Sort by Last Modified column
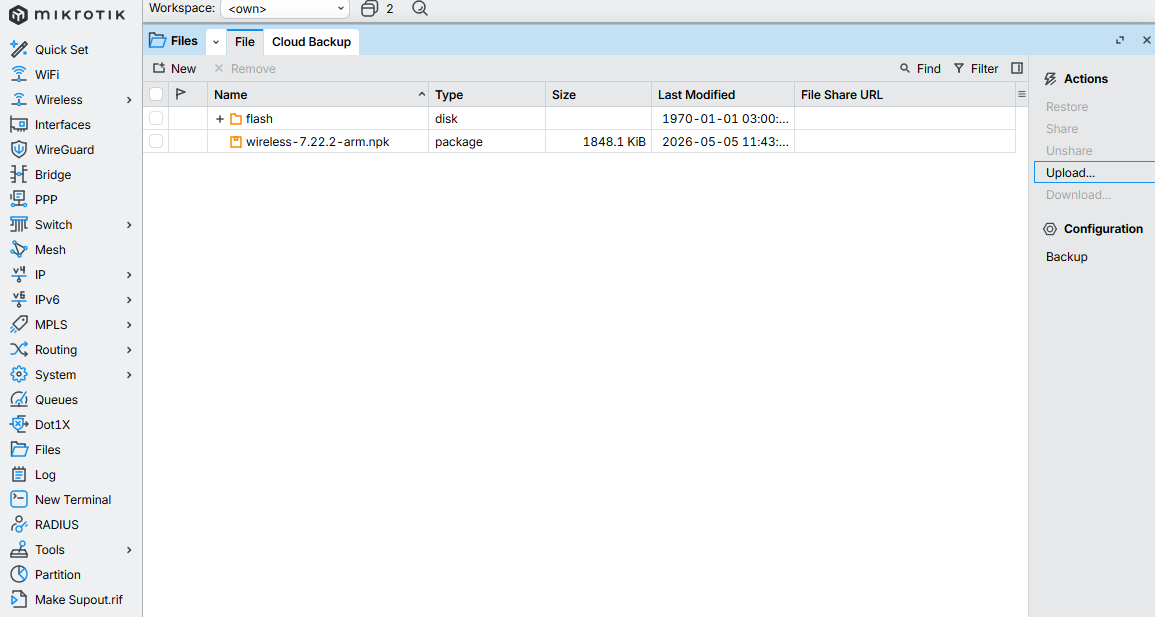The height and width of the screenshot is (617, 1155). (723, 94)
